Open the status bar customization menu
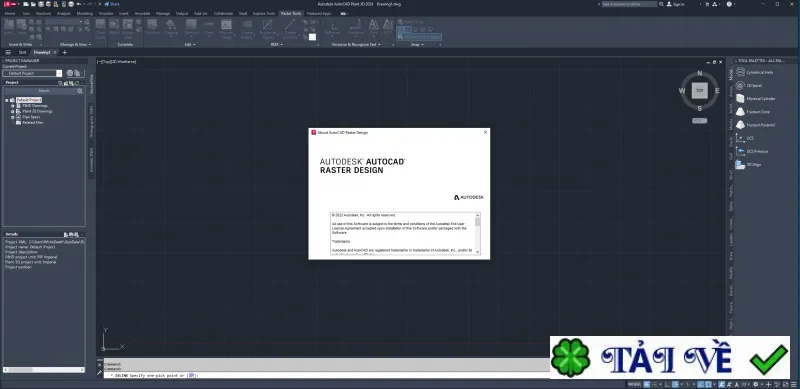Screen dimensions: 800x389 [x=792, y=384]
